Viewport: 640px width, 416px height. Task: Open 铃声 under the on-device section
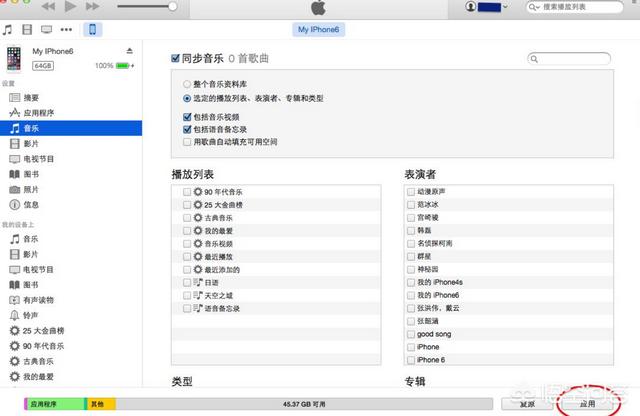pos(31,314)
